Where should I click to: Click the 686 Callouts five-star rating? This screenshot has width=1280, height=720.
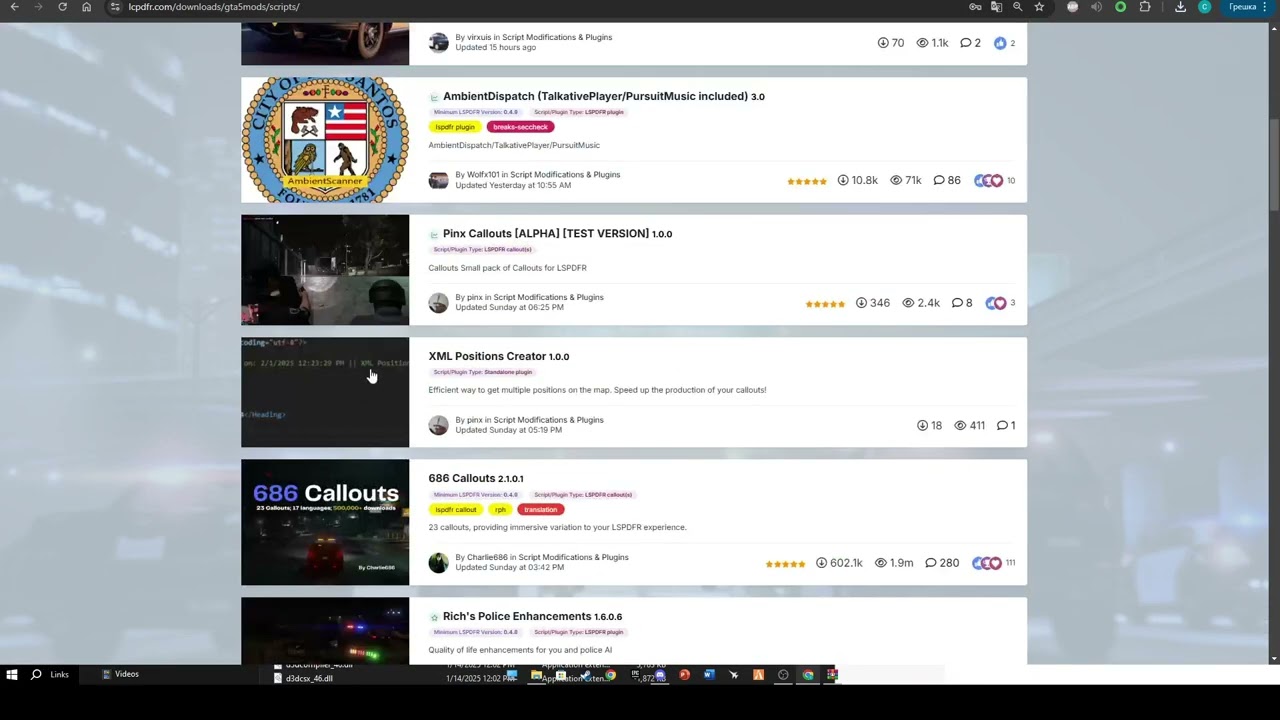click(785, 564)
